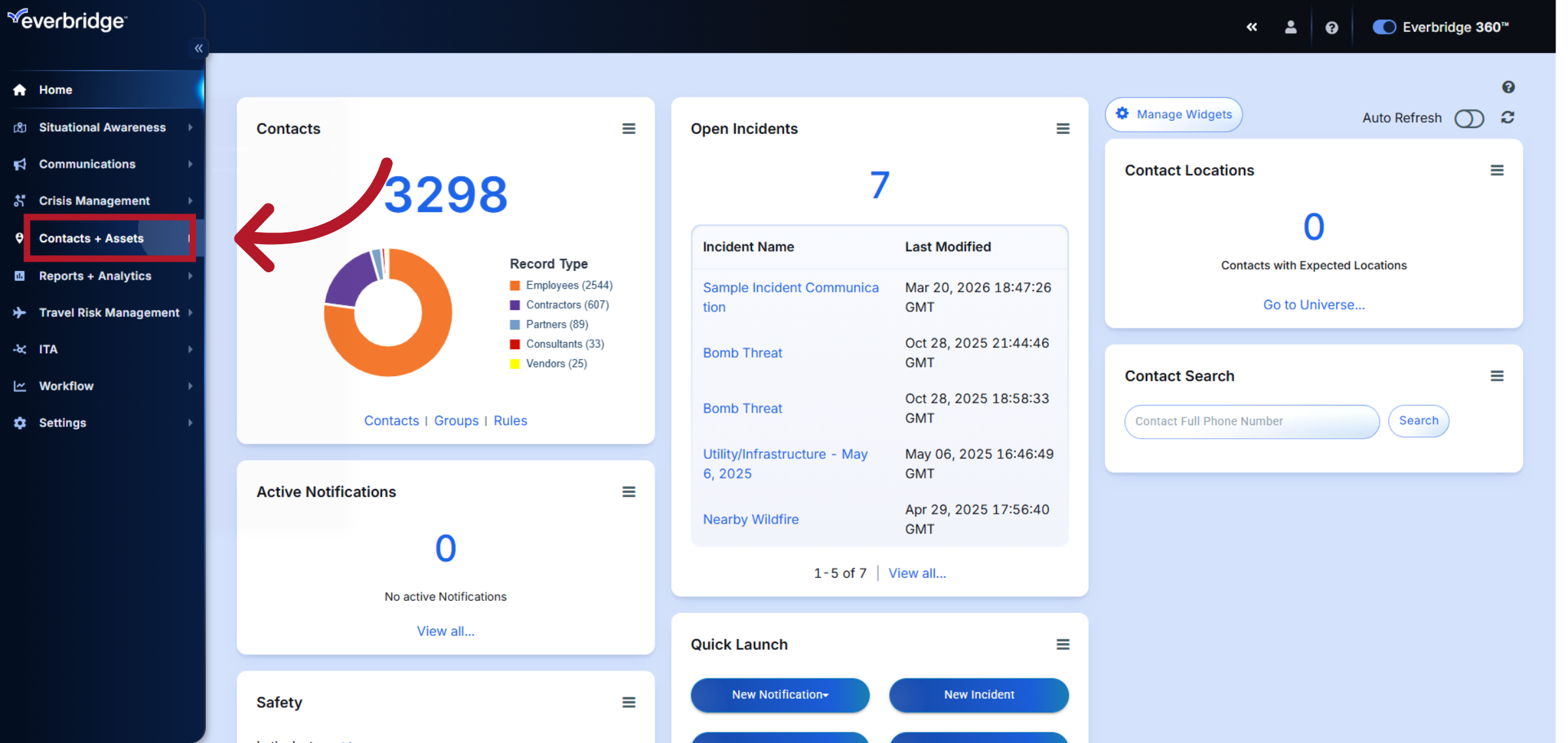Click the user profile icon in header
Viewport: 1568px width, 743px height.
click(x=1291, y=27)
